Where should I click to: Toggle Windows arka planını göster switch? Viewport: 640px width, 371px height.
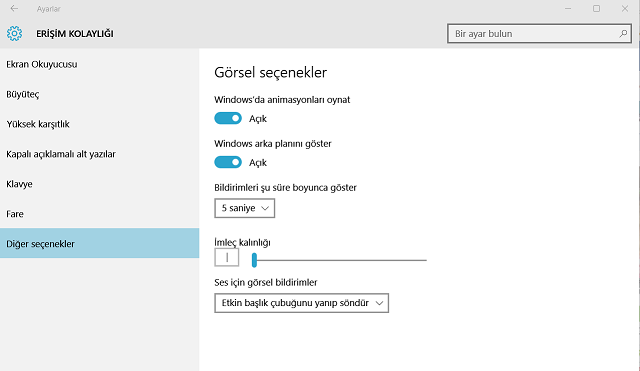pos(228,162)
